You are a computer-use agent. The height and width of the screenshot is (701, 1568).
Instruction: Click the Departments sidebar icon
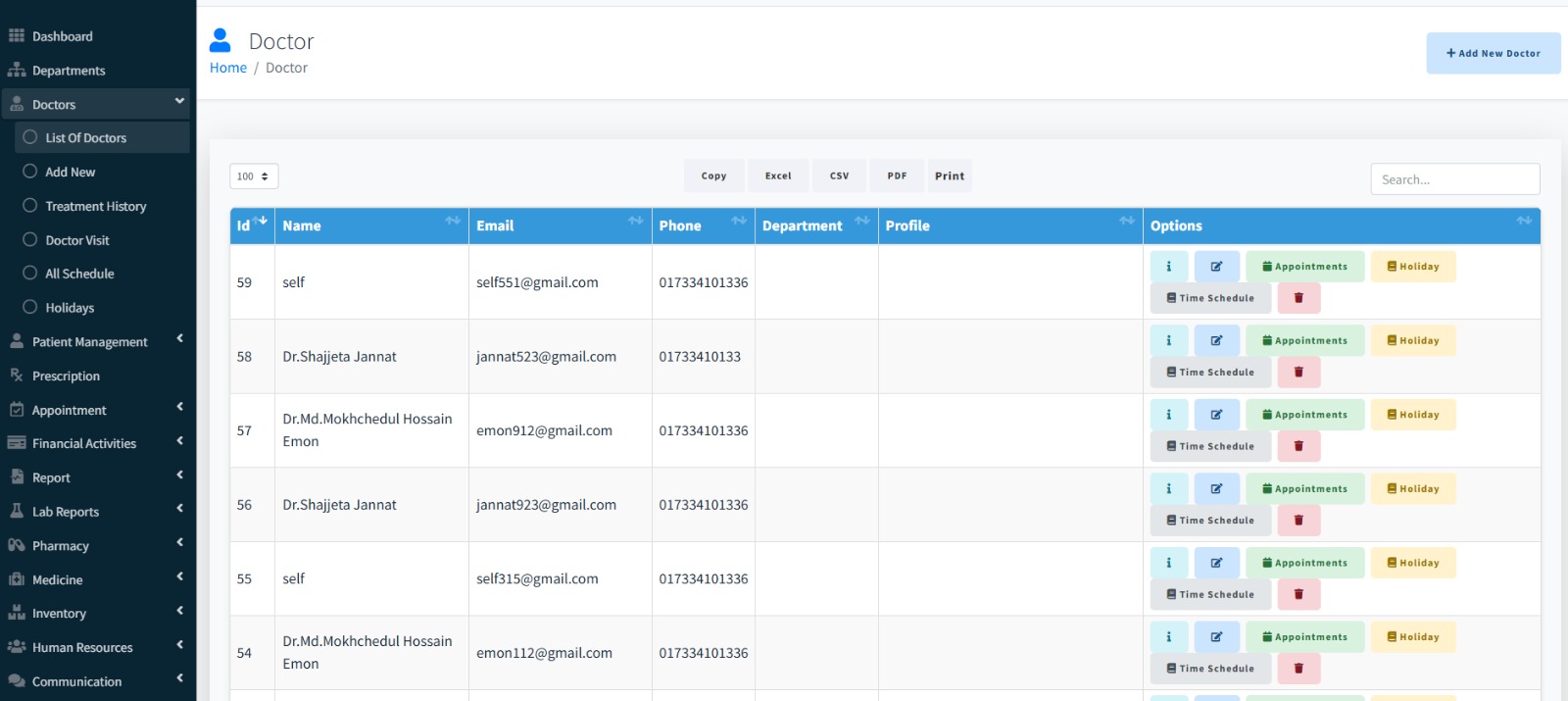click(17, 71)
